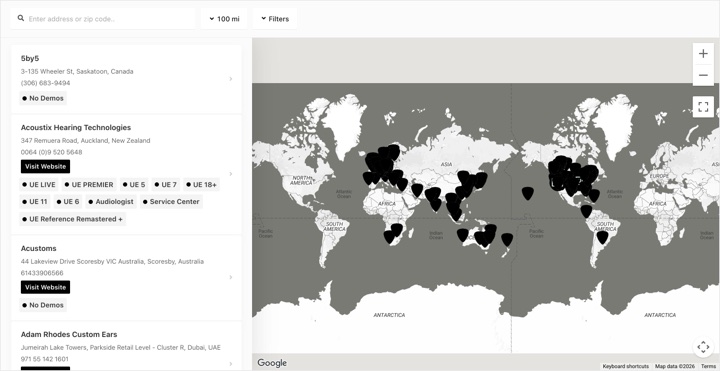Screen dimensions: 720x371
Task: Click UE Reference Remastered + tag
Action: pos(73,219)
